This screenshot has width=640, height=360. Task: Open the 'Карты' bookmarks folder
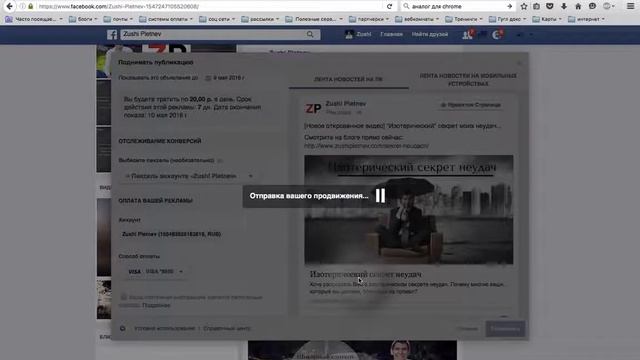click(549, 19)
